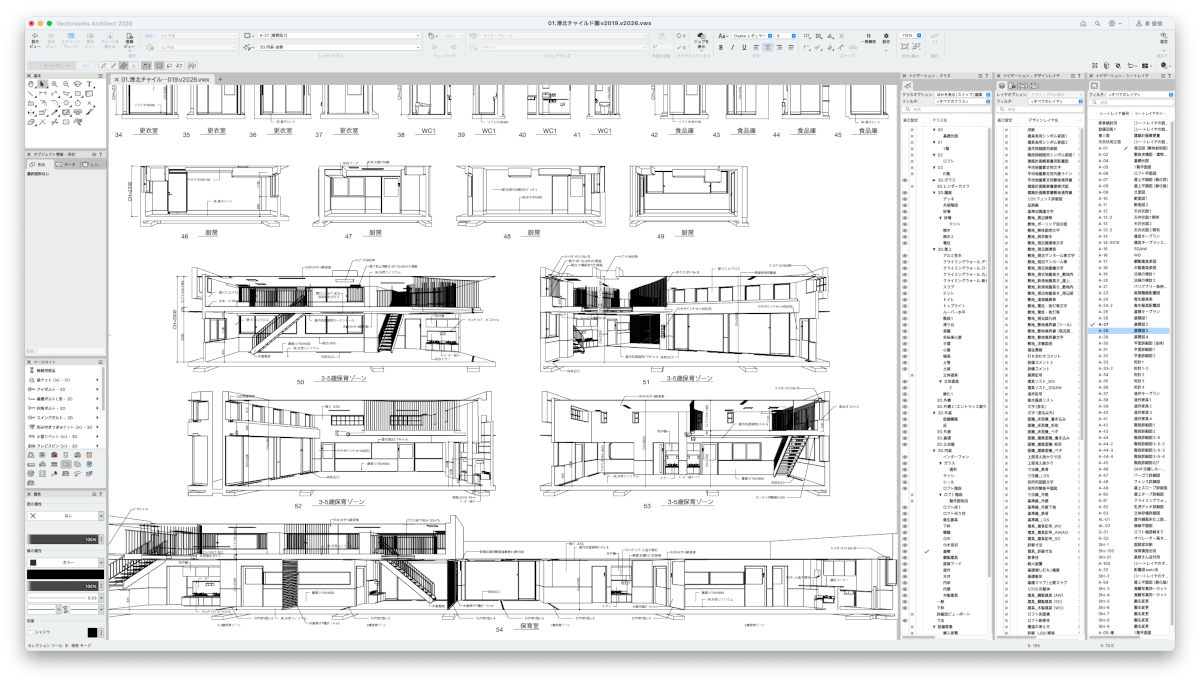
Task: Select the Text tool marked T
Action: (x=90, y=84)
